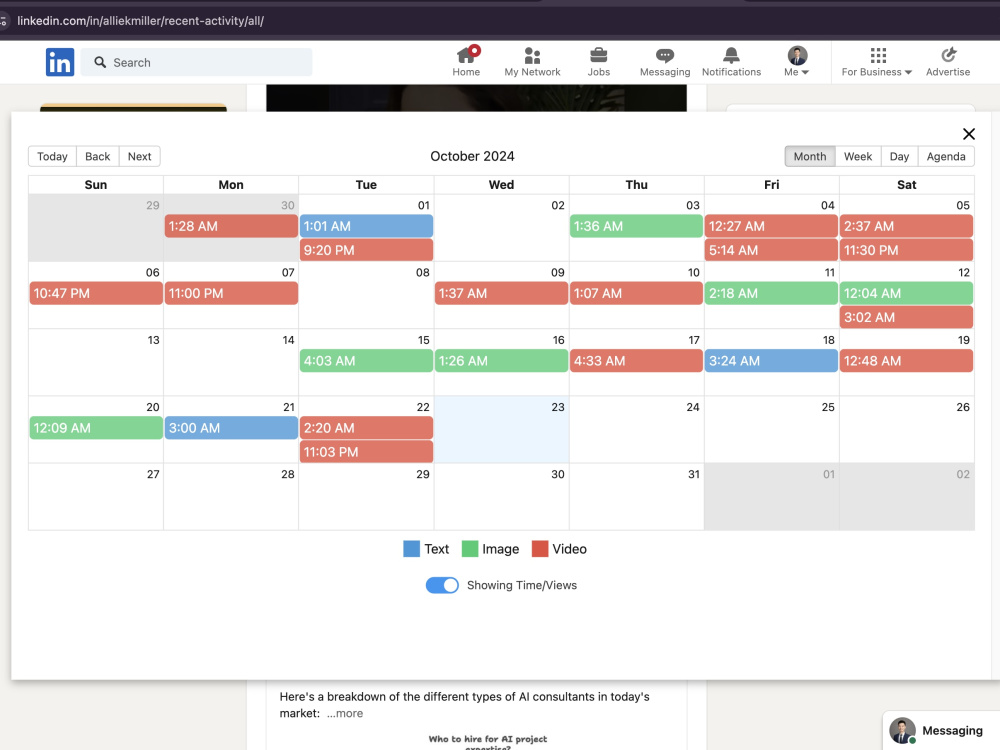Open the 11:03 PM video post event
This screenshot has width=1000, height=750.
pyautogui.click(x=366, y=452)
